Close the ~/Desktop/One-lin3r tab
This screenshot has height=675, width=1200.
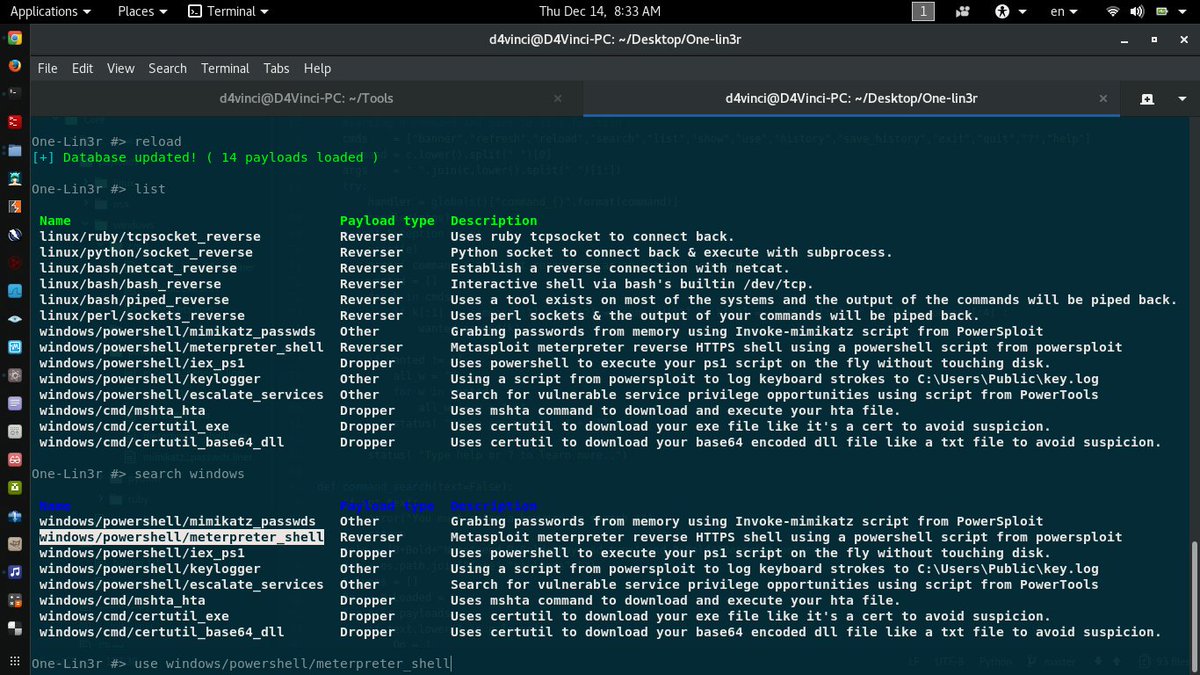point(1103,99)
